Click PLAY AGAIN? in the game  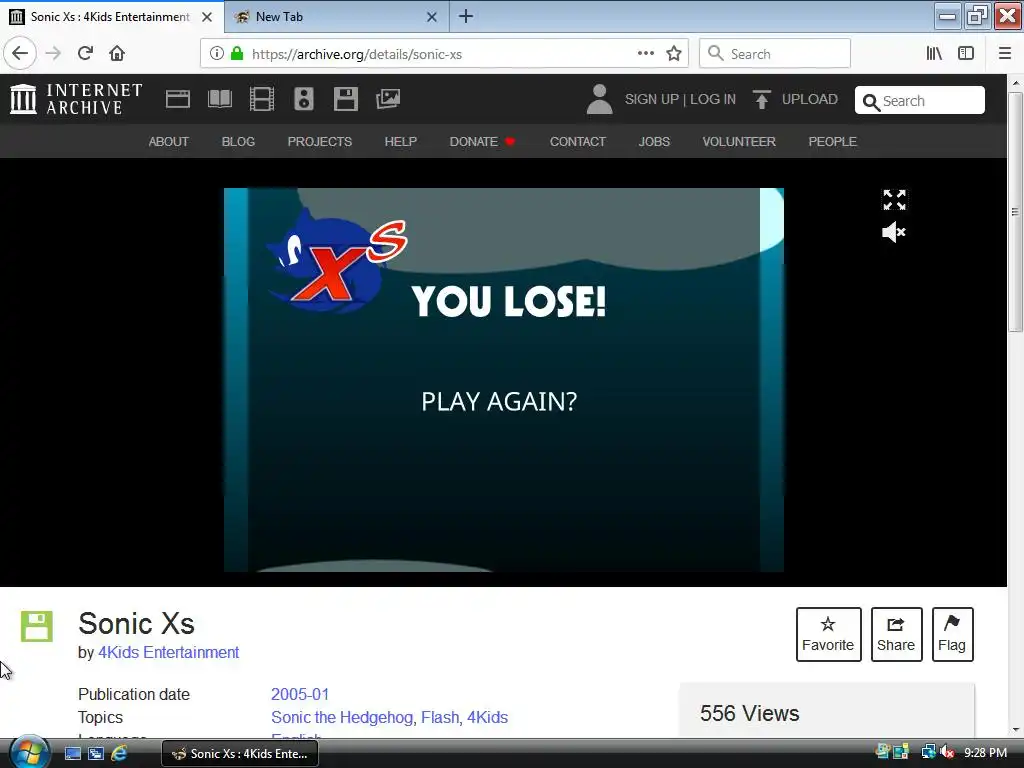[499, 402]
